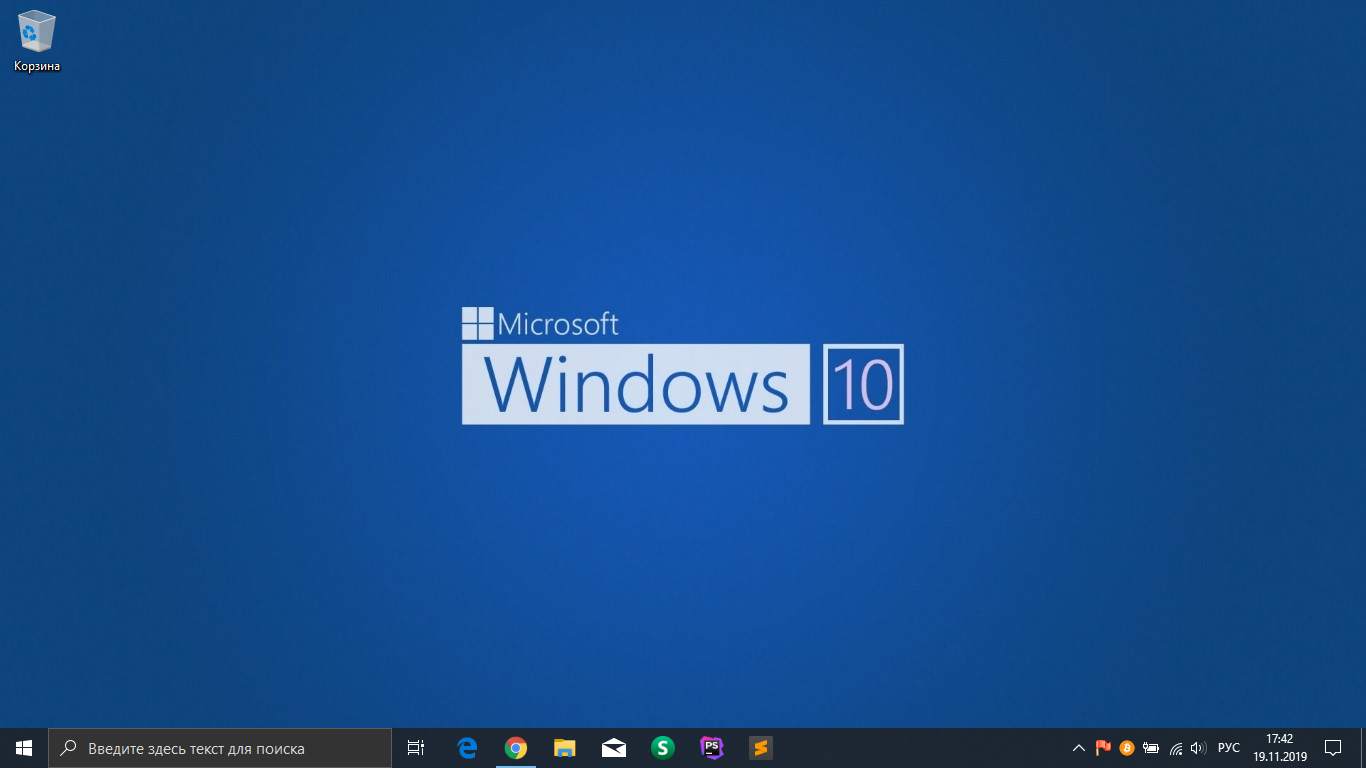Open the Mail app on the taskbar
This screenshot has height=768, width=1366.
614,748
